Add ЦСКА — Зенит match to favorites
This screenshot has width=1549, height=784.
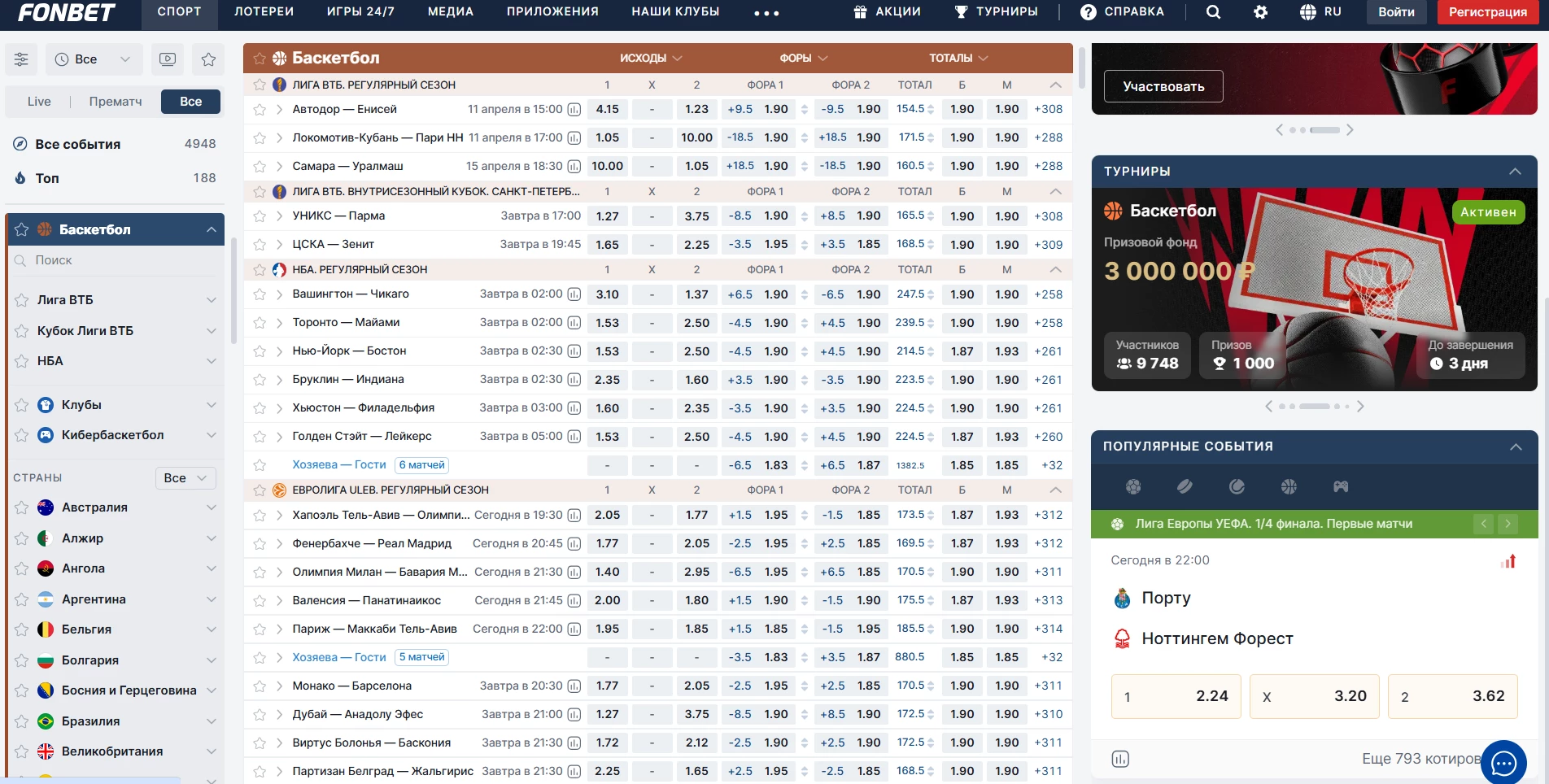260,245
